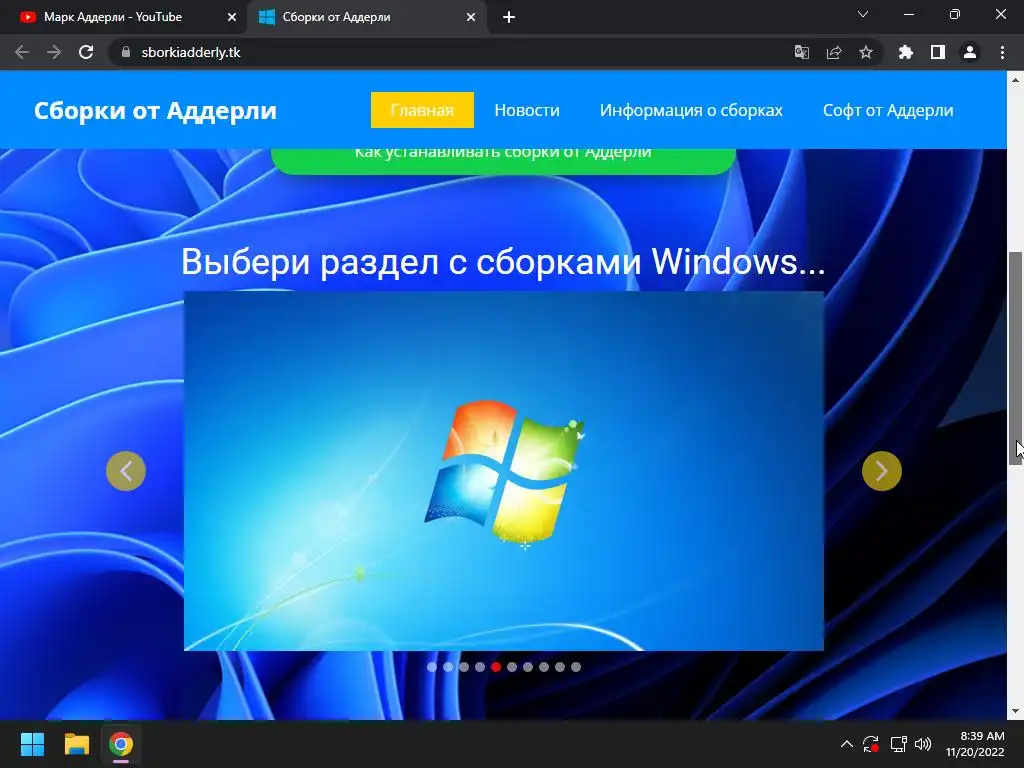Open a new tab with the plus icon
Image resolution: width=1024 pixels, height=768 pixels.
point(509,17)
